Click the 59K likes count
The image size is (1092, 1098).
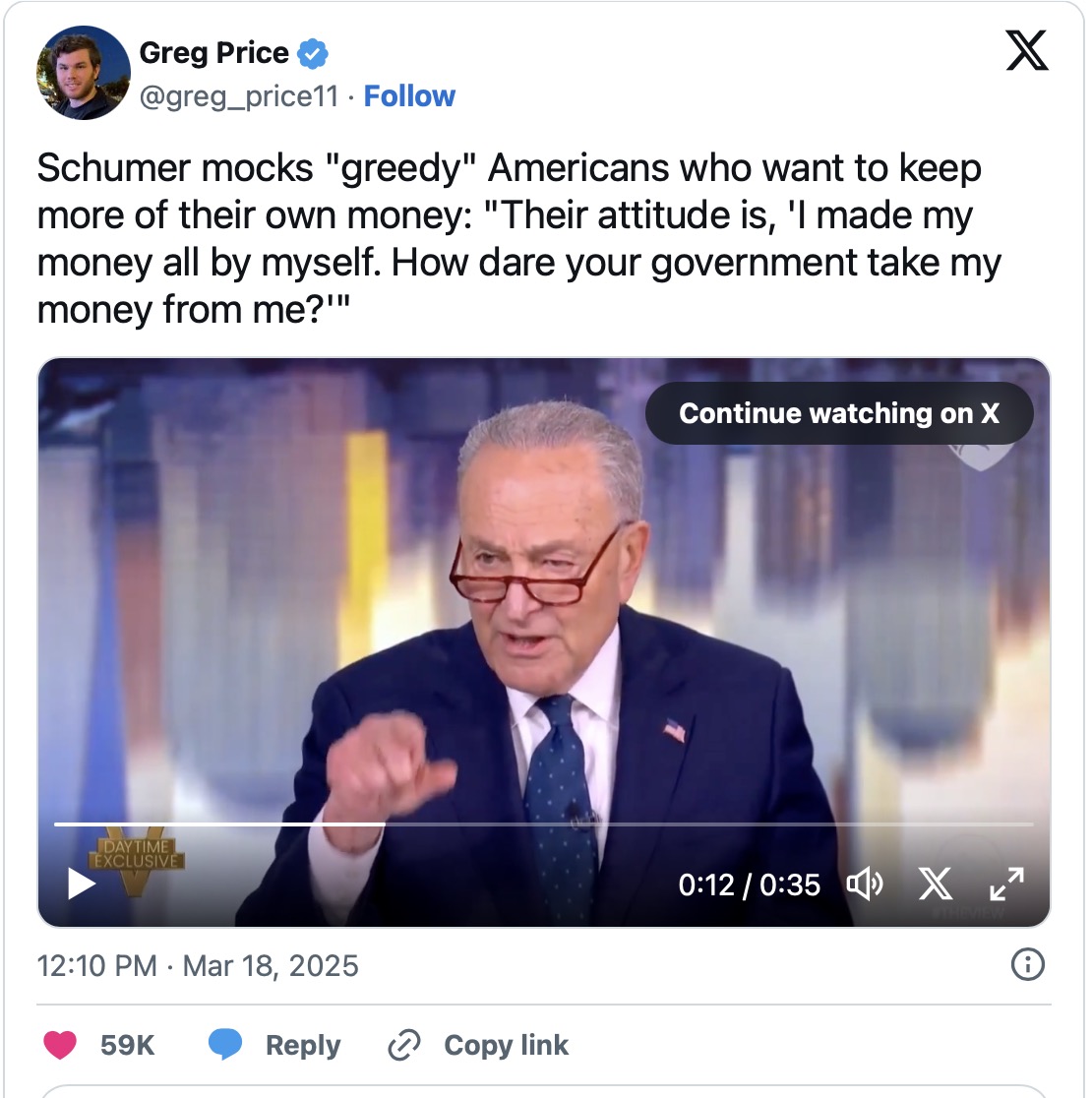(x=128, y=1045)
